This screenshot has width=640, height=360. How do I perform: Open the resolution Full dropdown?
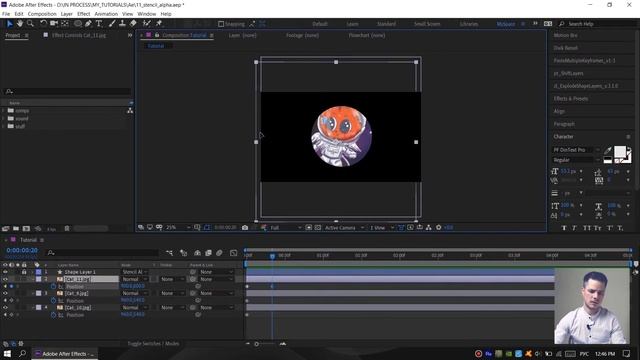point(286,227)
